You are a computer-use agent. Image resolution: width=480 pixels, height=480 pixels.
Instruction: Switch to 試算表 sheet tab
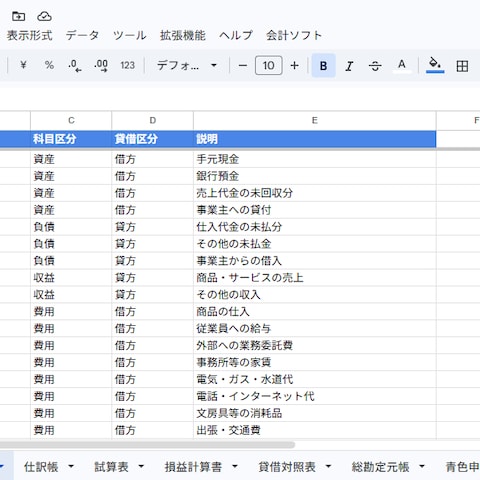coord(111,467)
